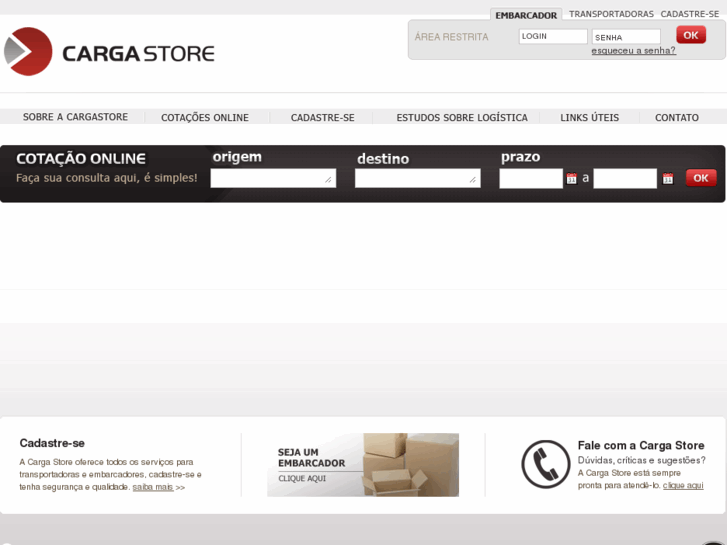This screenshot has height=545, width=727.
Task: Click the Seja um Embarcador banner
Action: click(x=363, y=465)
